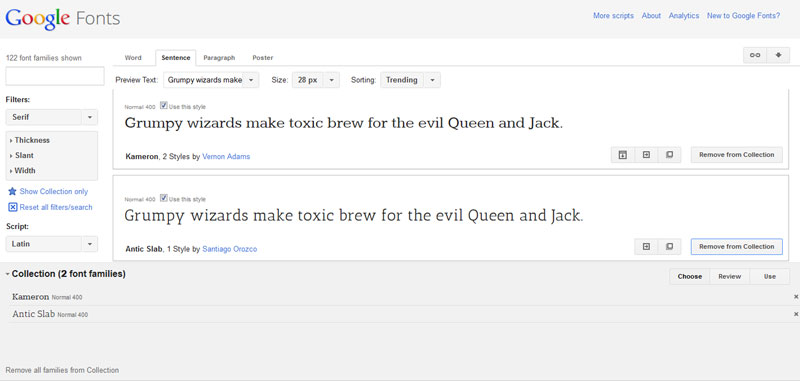Click the chain-link icon button at top right
The width and height of the screenshot is (800, 381).
(x=755, y=56)
